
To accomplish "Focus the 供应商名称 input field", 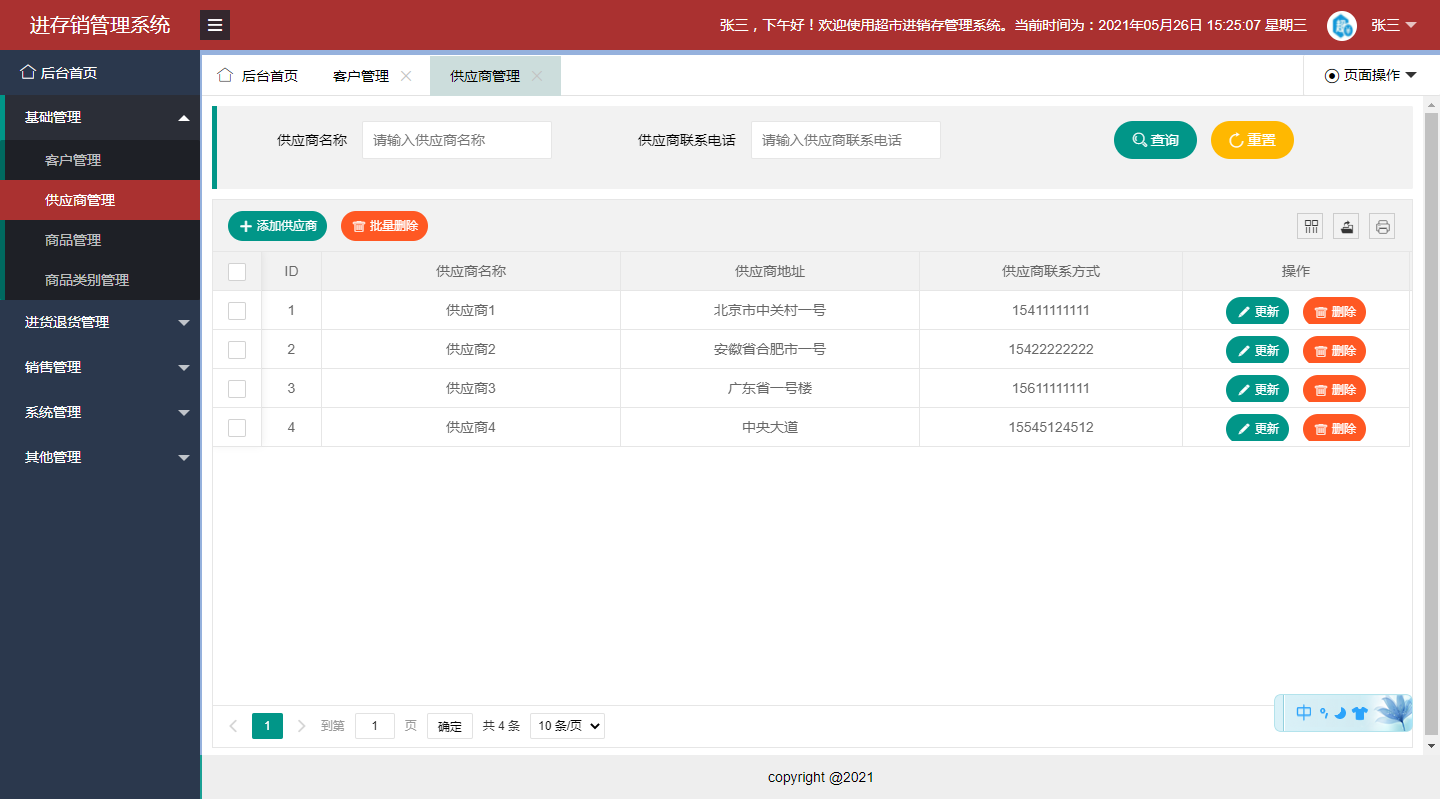I will tap(457, 140).
